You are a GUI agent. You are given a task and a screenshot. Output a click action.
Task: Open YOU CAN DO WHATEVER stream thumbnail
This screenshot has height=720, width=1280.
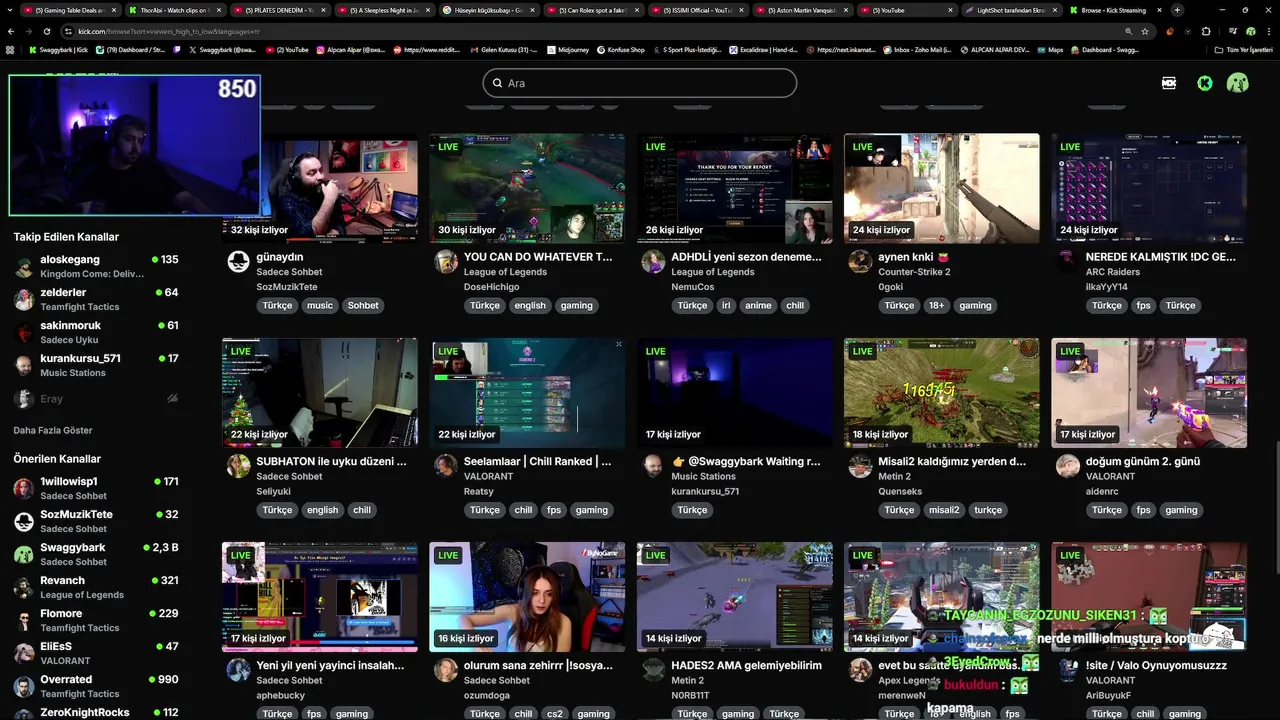click(x=527, y=188)
